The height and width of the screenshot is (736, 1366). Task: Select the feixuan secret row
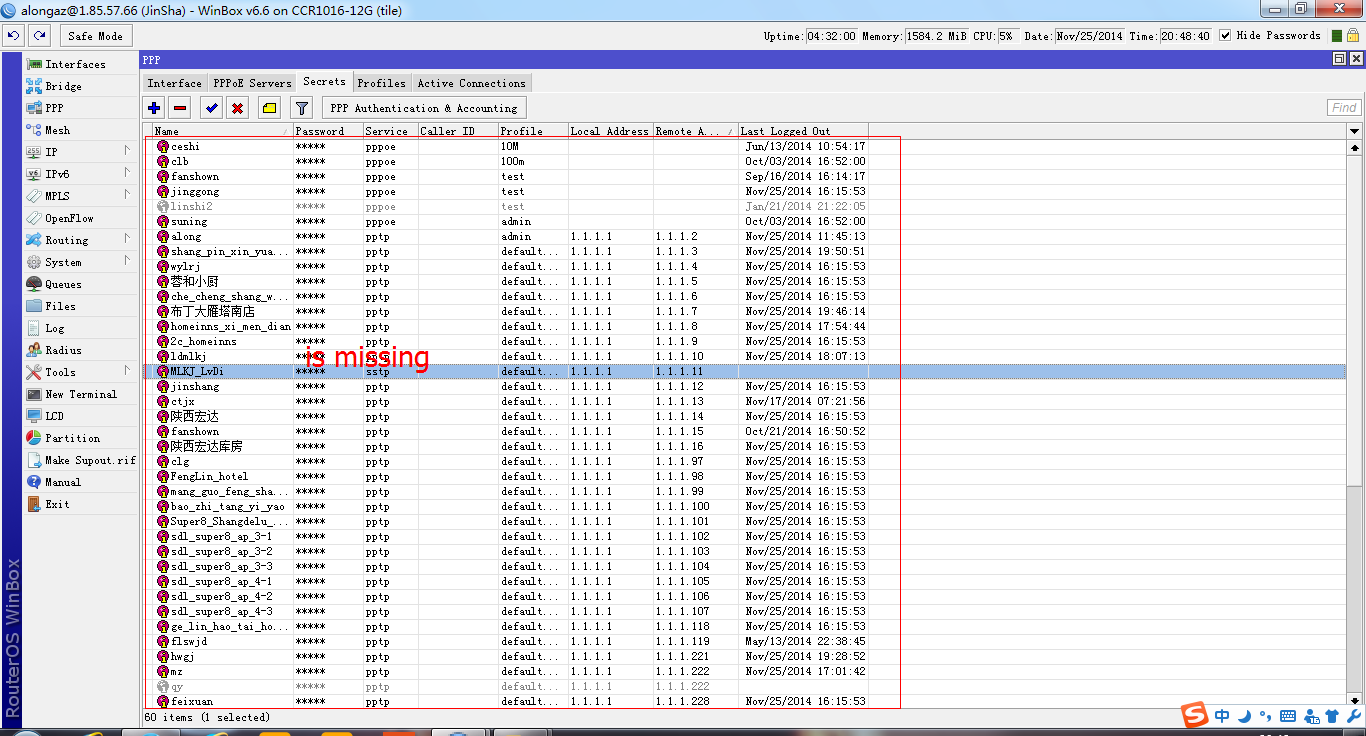click(x=745, y=701)
